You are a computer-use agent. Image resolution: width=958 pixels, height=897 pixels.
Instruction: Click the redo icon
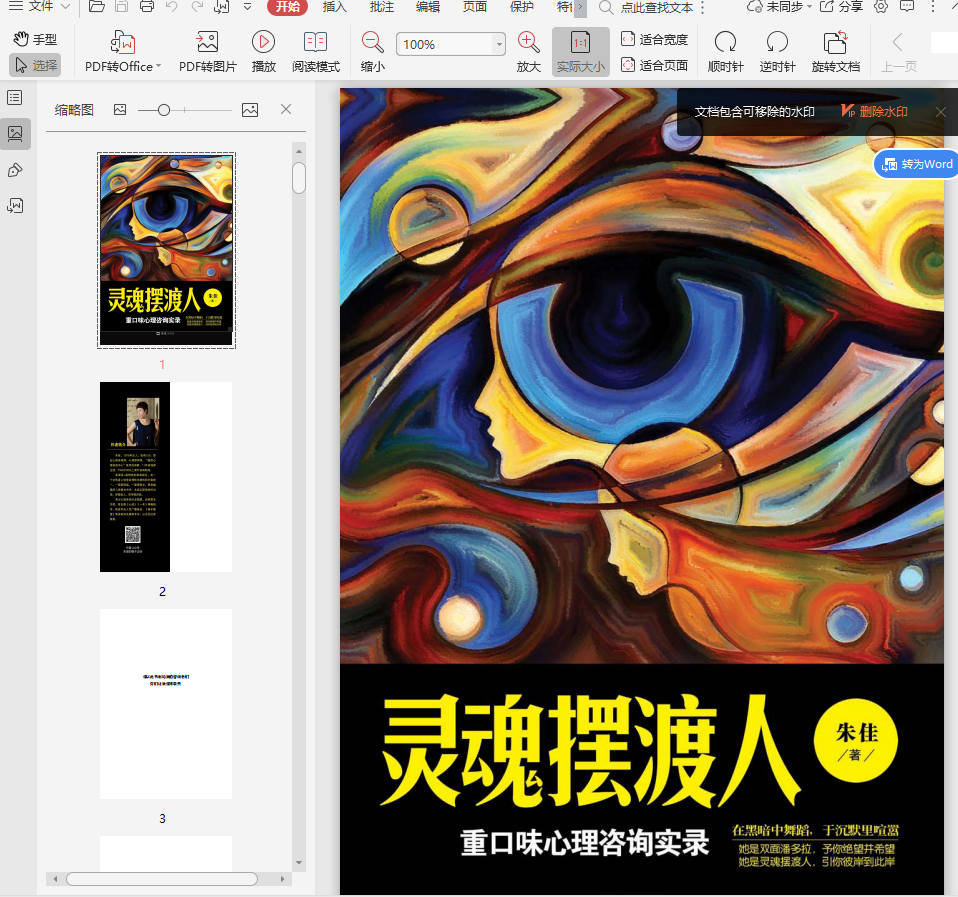point(197,7)
